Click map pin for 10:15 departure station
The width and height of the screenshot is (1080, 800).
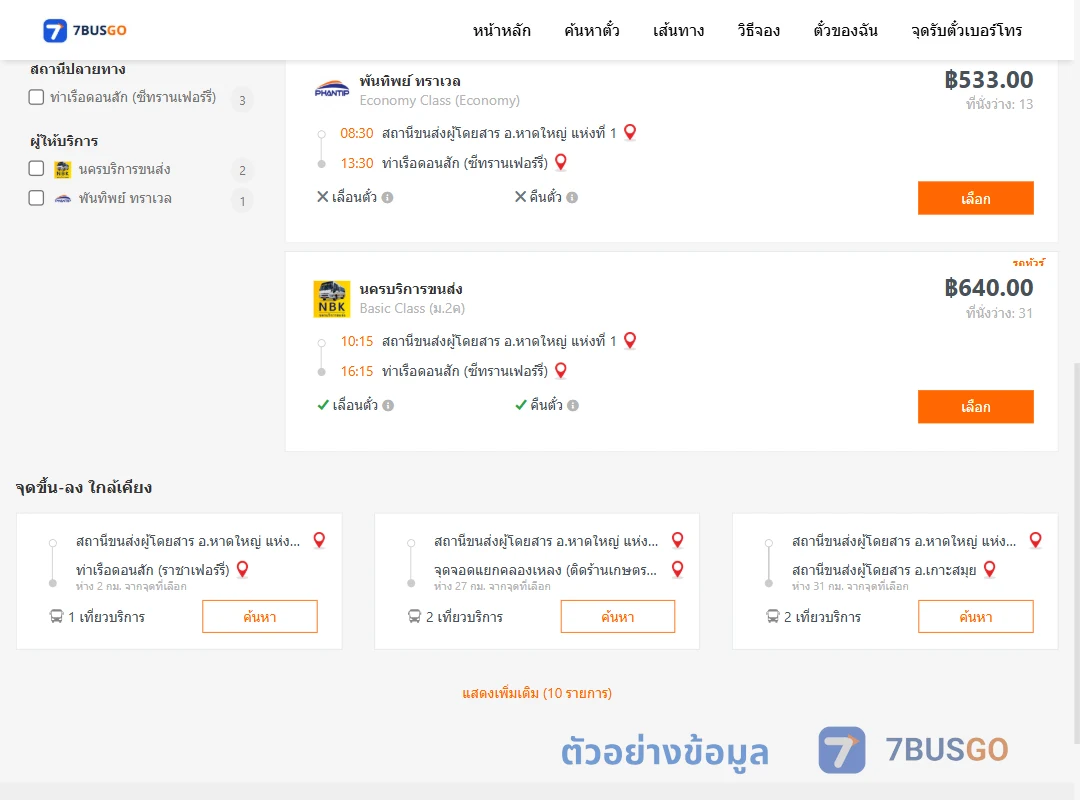(630, 340)
